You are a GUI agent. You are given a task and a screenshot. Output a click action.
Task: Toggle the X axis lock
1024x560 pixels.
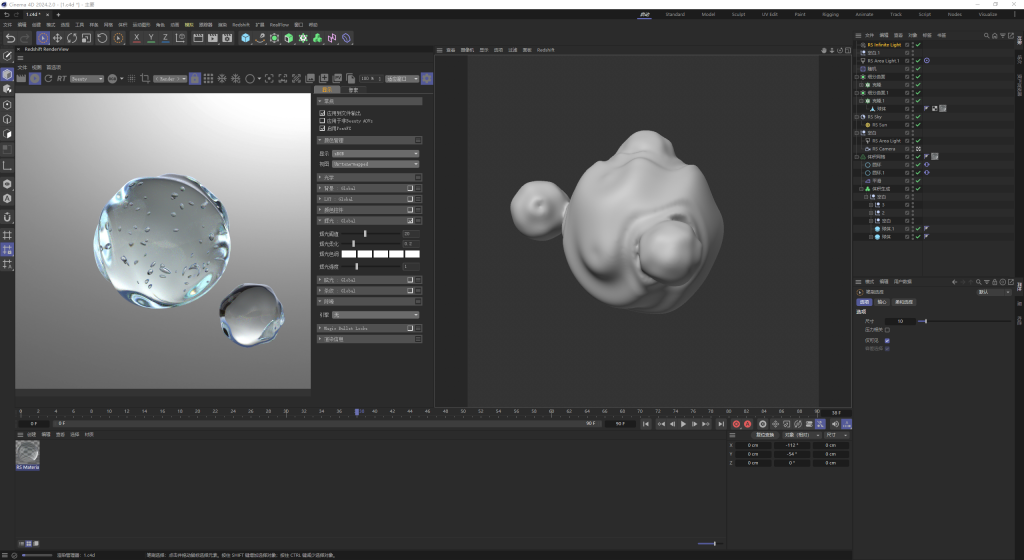coord(136,39)
